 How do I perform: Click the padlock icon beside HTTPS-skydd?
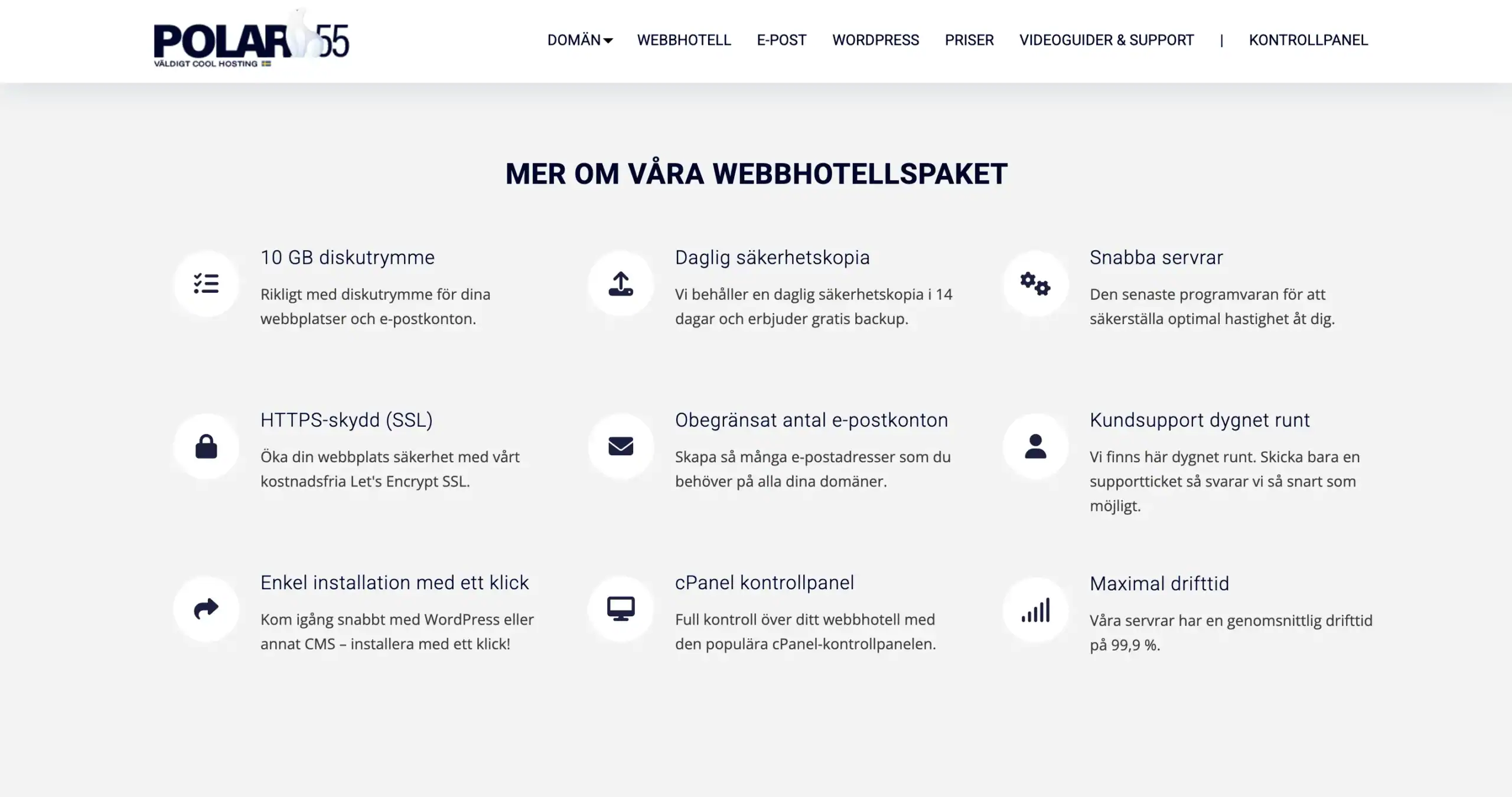point(206,446)
